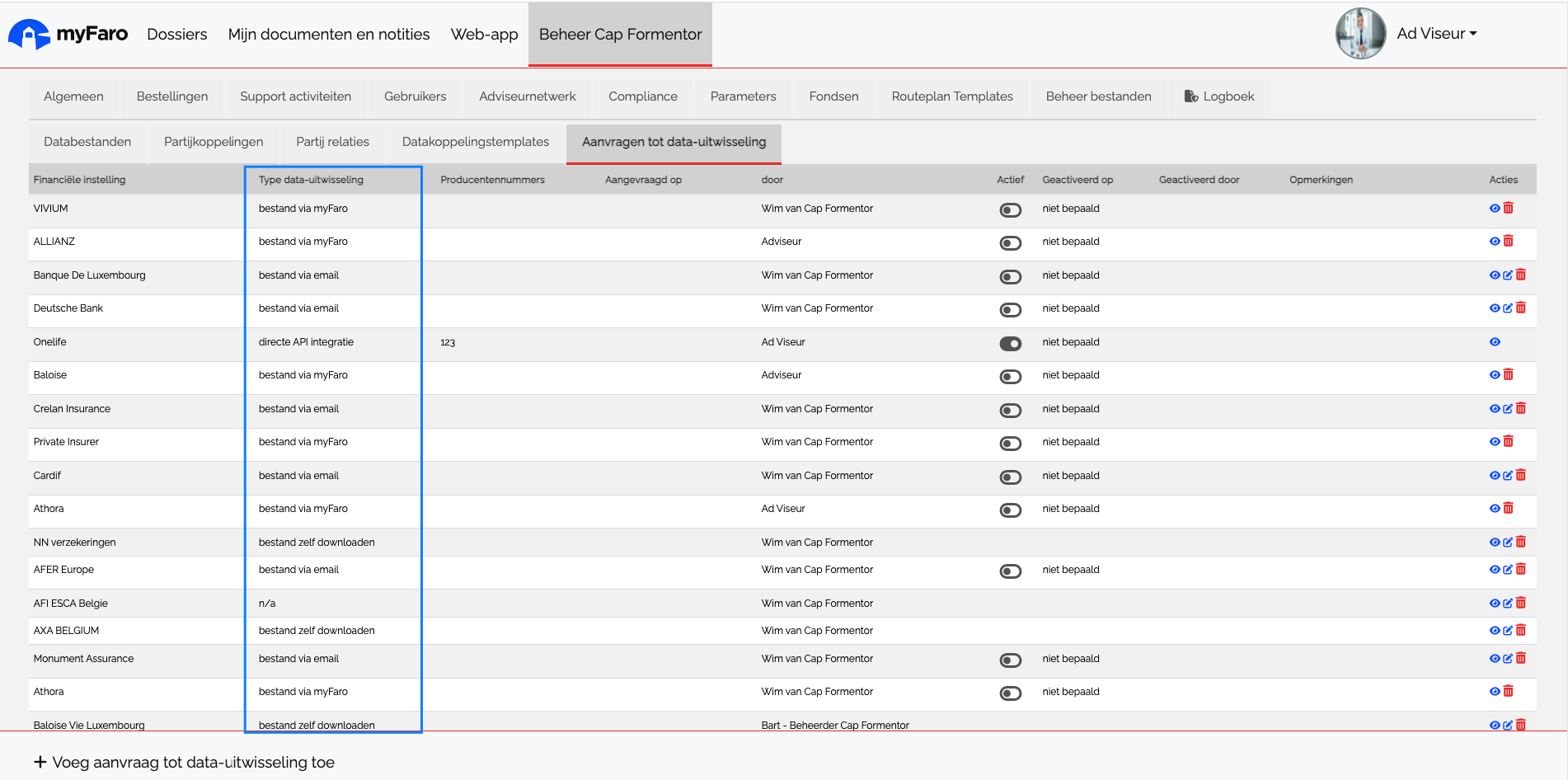Screen dimensions: 1568x780
Task: Open the Support activiteiten tab
Action: click(295, 96)
